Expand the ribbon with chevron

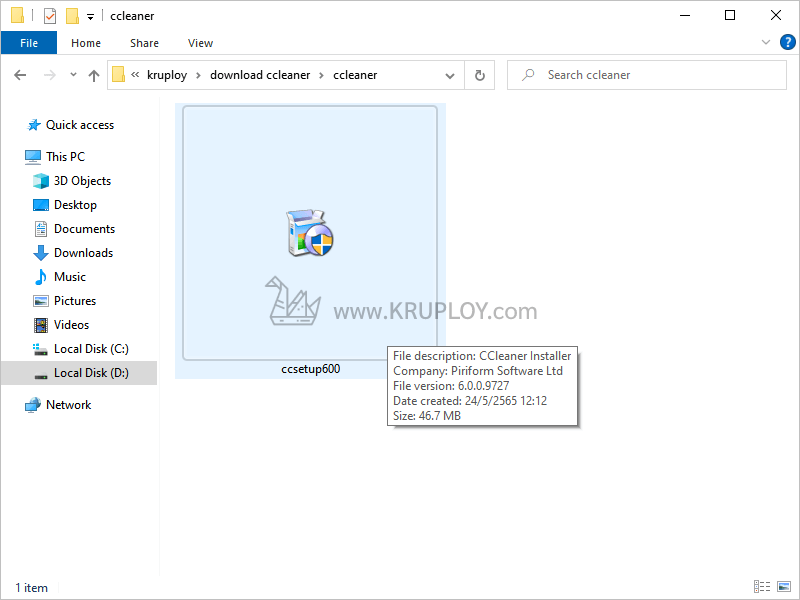pos(765,42)
